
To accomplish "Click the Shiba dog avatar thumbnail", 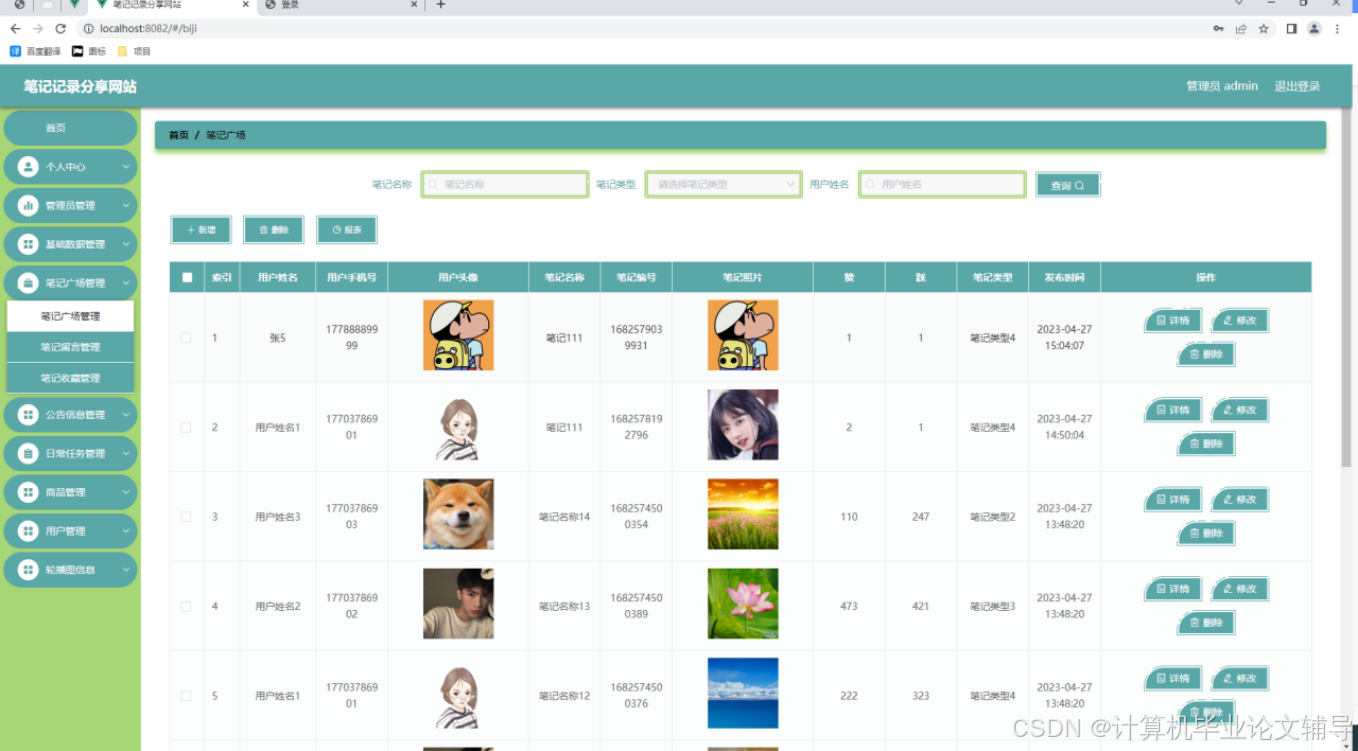I will click(x=458, y=514).
